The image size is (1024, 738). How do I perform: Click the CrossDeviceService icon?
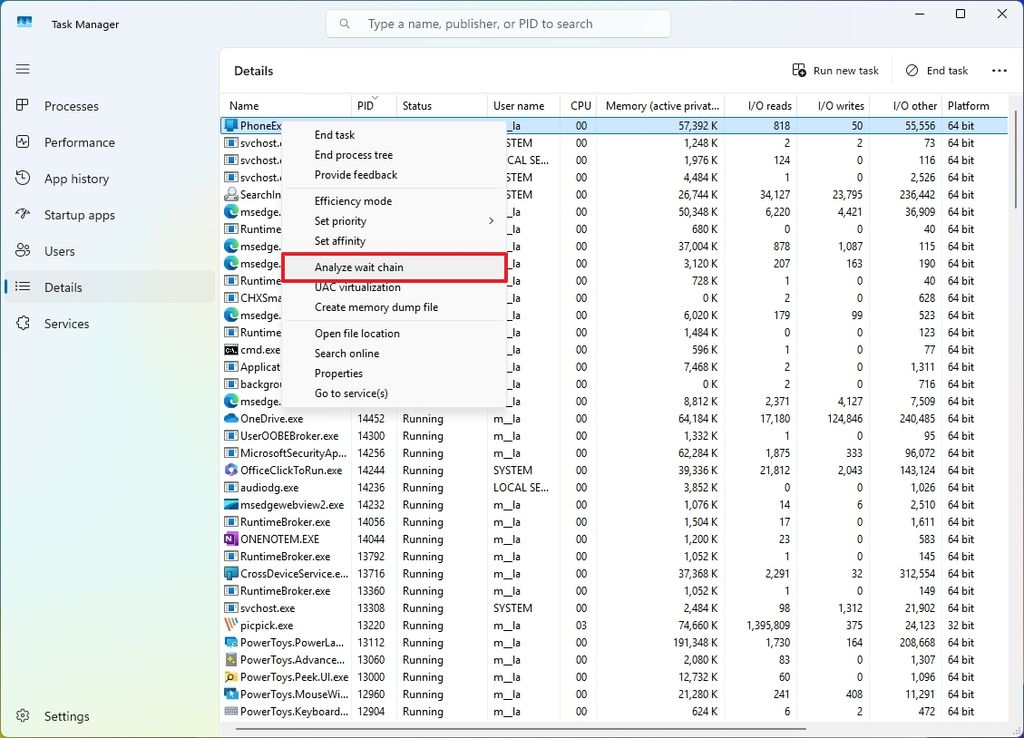[x=231, y=573]
